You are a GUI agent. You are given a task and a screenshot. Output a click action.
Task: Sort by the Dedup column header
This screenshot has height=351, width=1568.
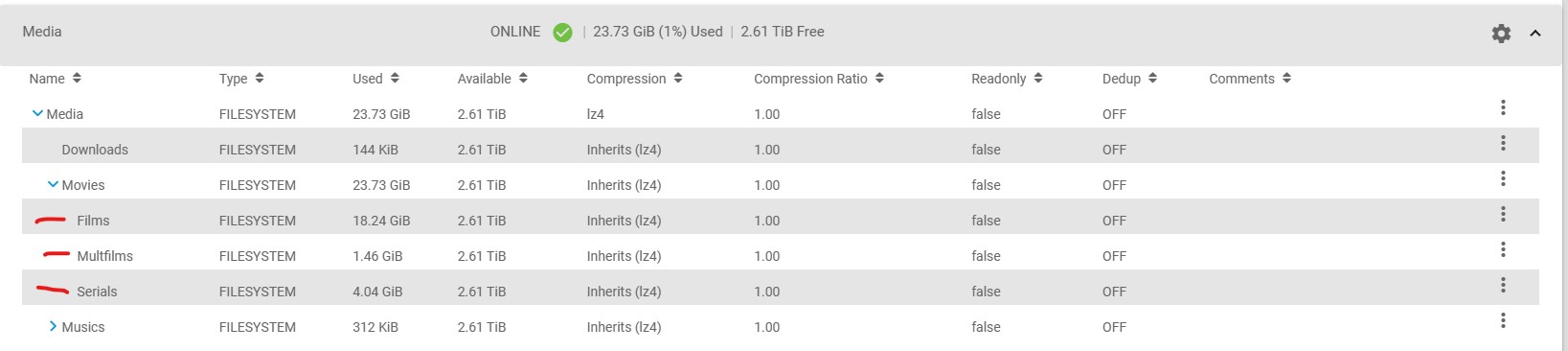point(1129,79)
